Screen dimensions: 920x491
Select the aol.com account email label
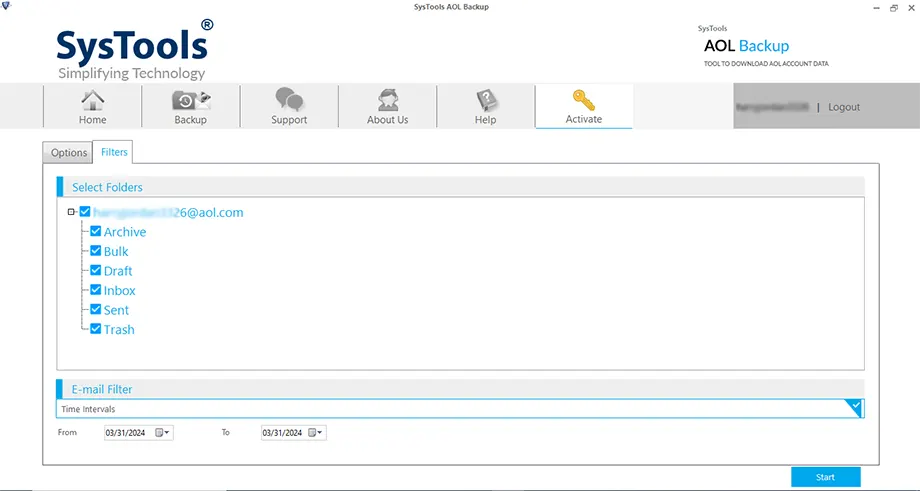click(x=168, y=212)
